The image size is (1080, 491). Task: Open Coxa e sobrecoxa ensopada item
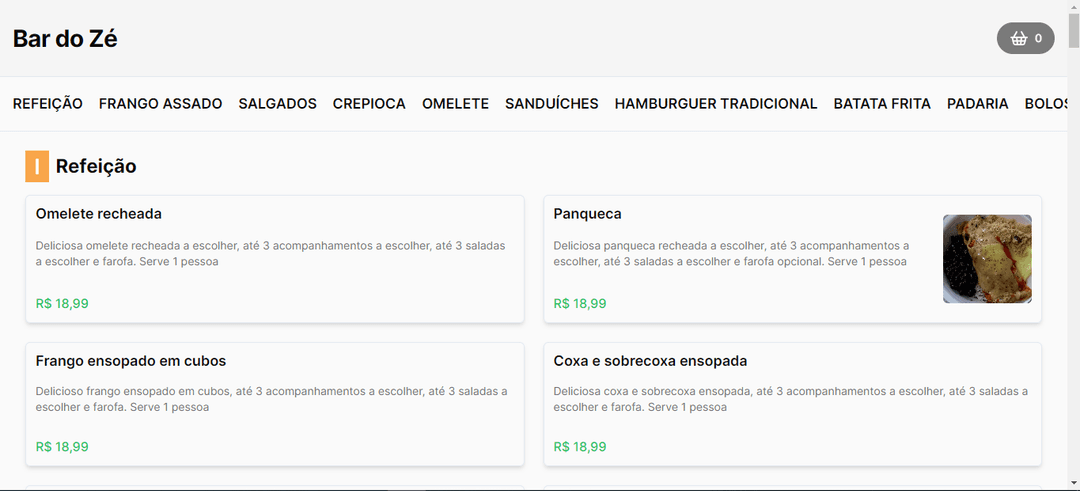coord(650,361)
